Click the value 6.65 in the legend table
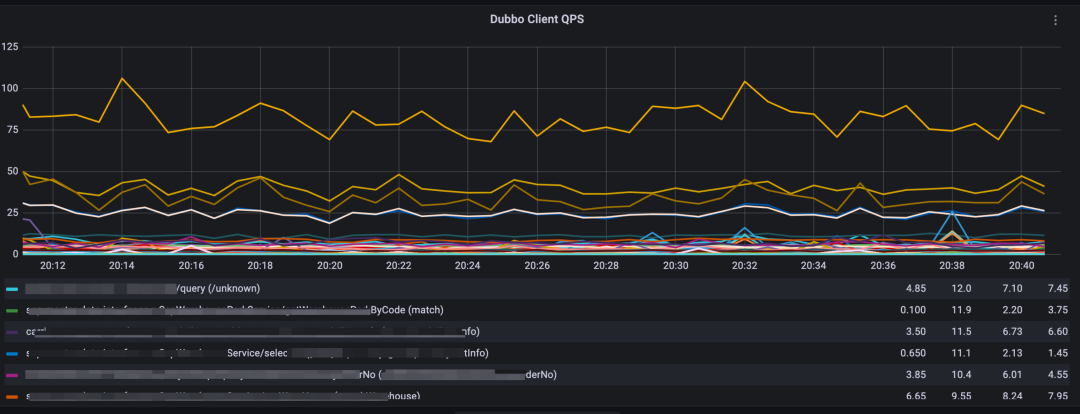 [917, 396]
